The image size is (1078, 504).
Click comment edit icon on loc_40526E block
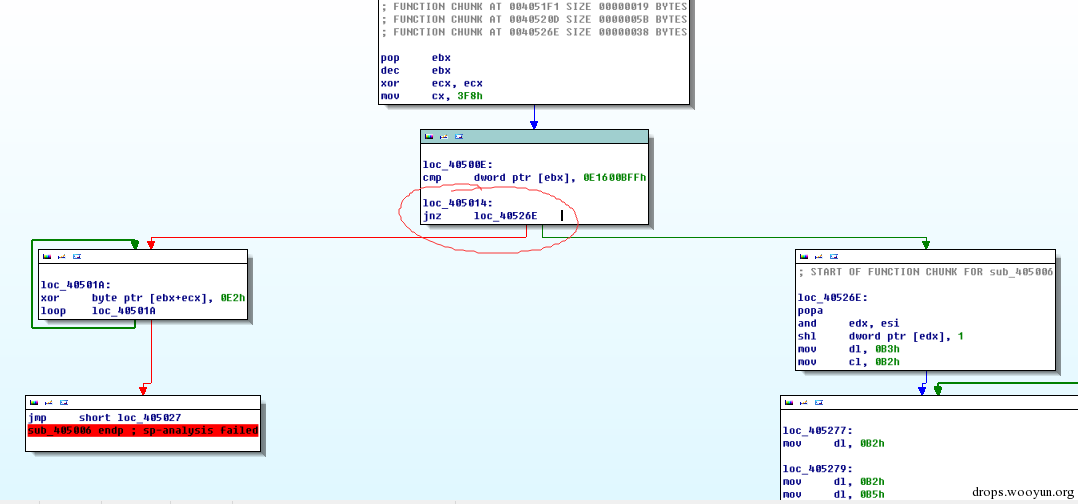click(818, 256)
